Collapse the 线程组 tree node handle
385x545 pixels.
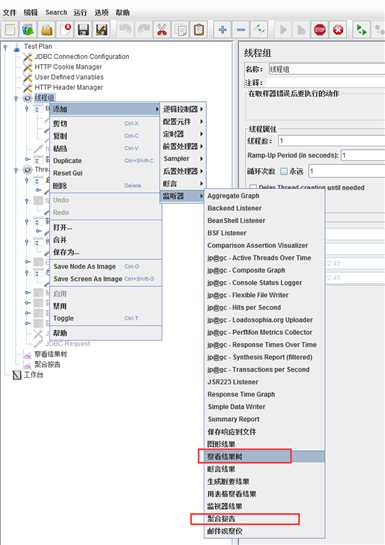(16, 98)
